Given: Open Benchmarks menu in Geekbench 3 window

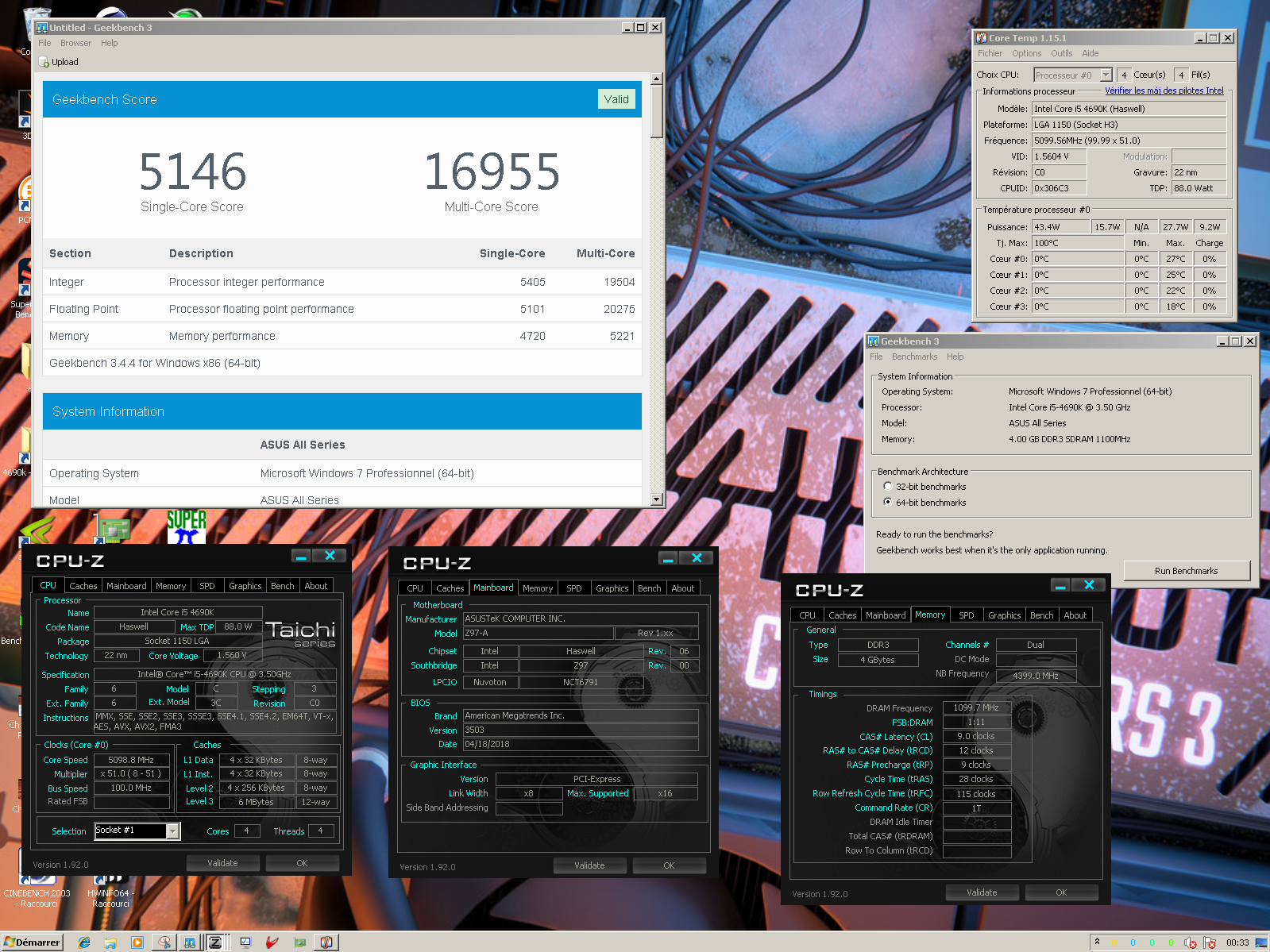Looking at the screenshot, I should click(x=914, y=357).
